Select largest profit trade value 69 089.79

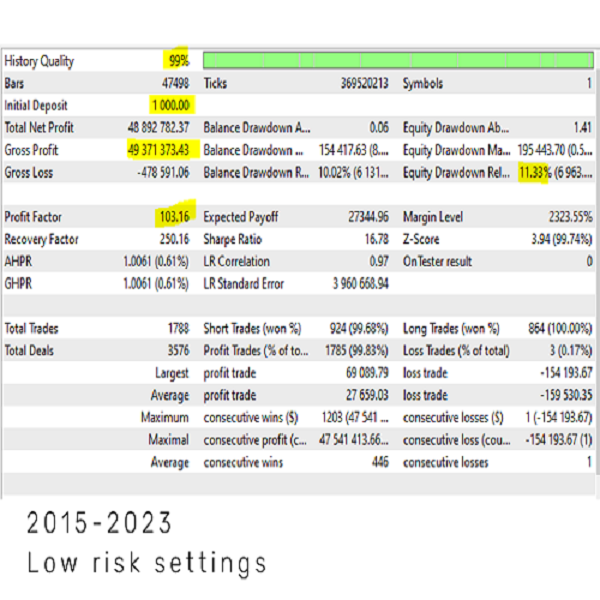[367, 373]
